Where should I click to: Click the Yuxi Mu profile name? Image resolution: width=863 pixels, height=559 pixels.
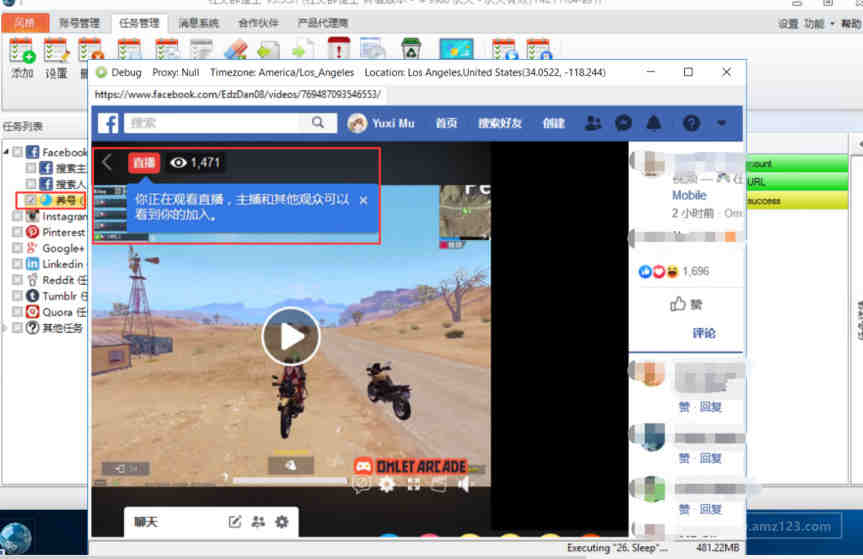click(x=393, y=123)
